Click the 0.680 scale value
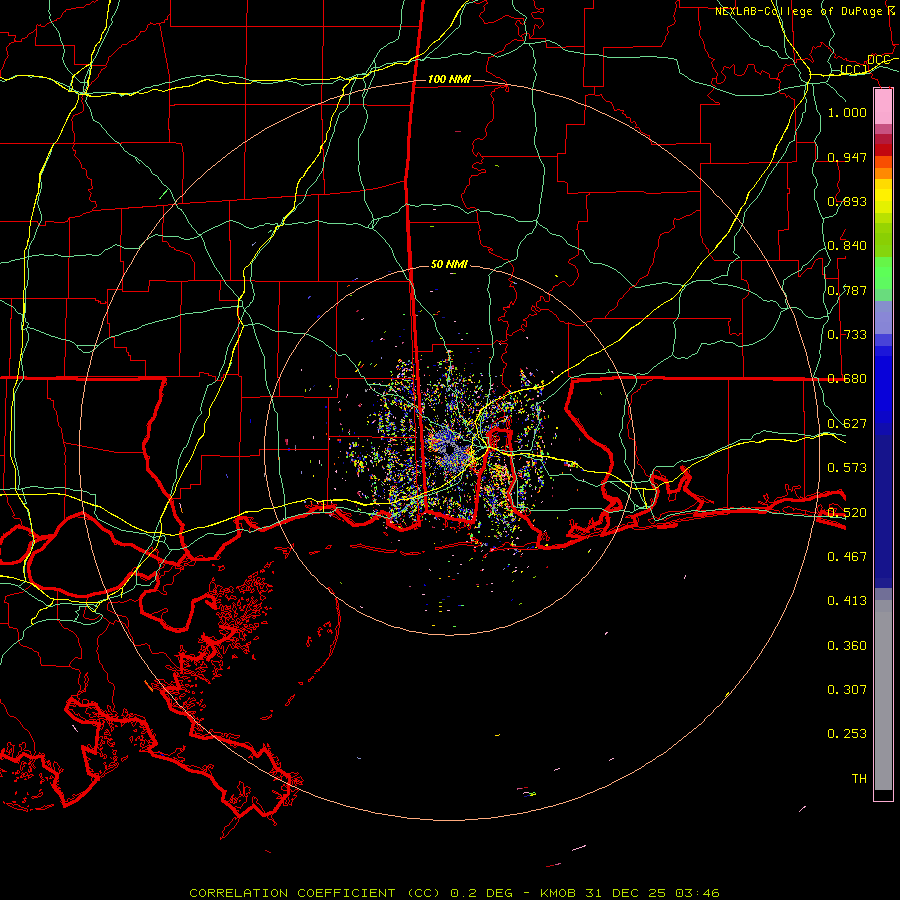Viewport: 900px width, 900px height. coord(847,378)
